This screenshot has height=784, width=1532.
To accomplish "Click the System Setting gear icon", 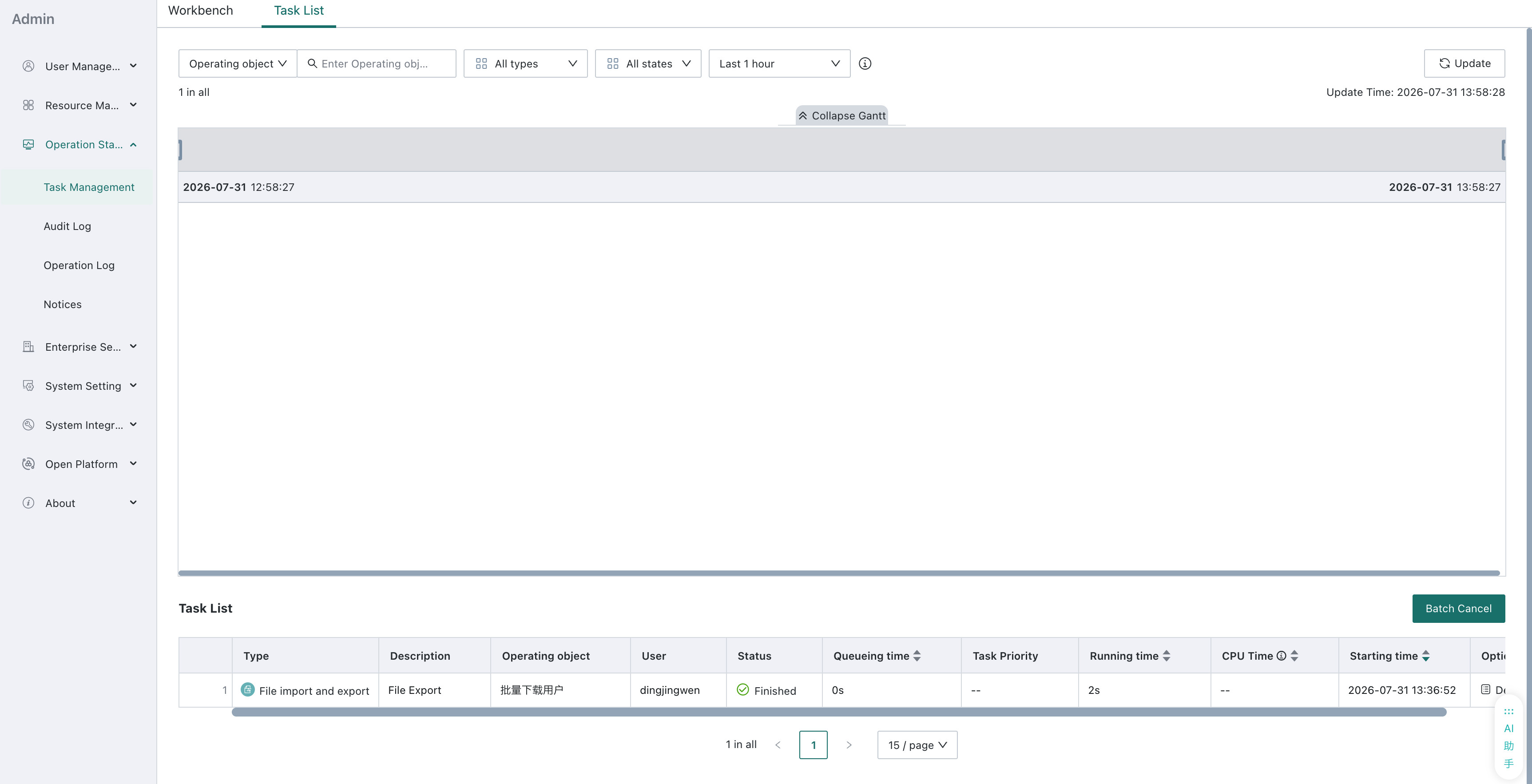I will (x=28, y=386).
